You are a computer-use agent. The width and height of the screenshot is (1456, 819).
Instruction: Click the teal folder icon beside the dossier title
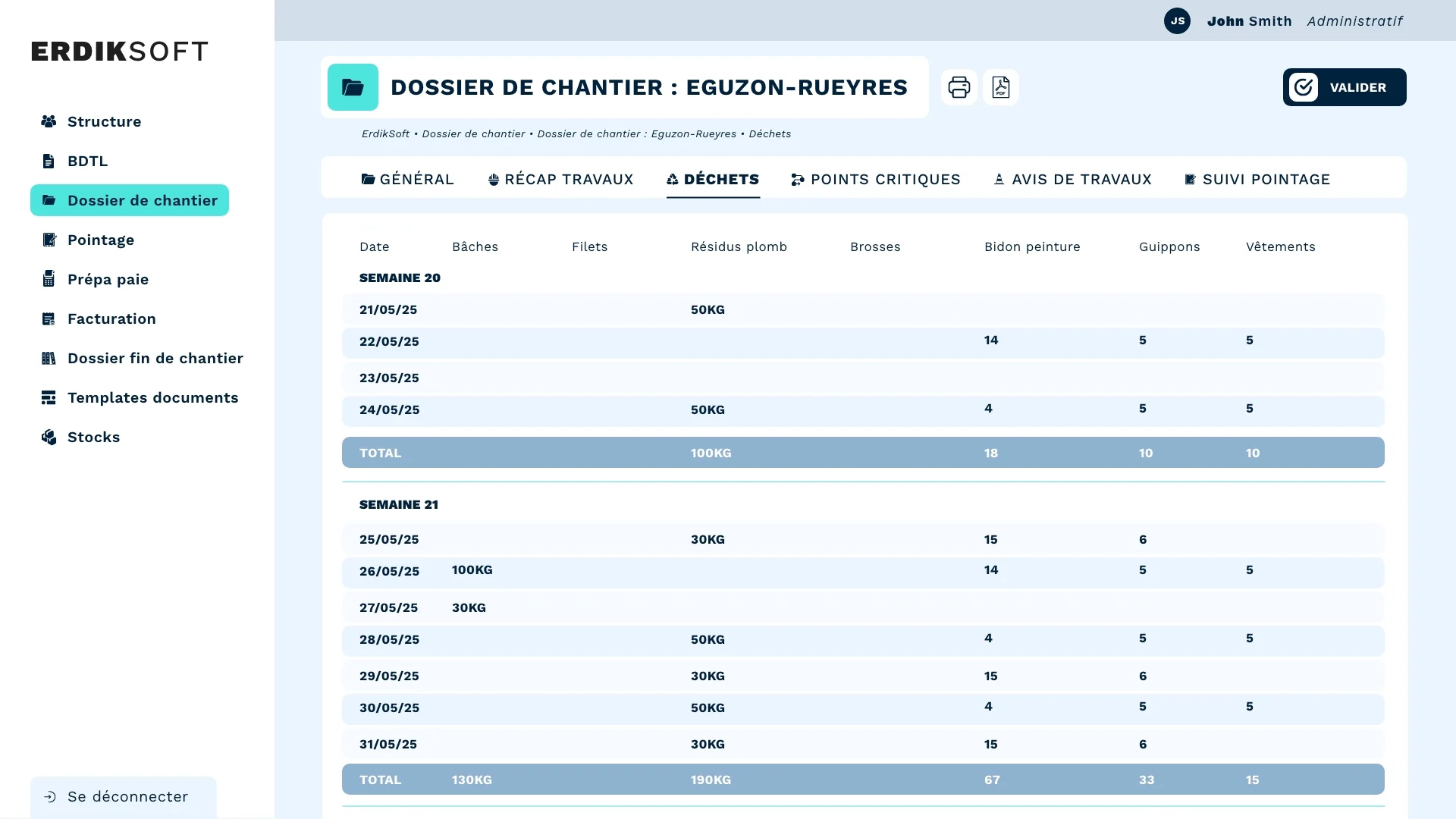pyautogui.click(x=353, y=87)
